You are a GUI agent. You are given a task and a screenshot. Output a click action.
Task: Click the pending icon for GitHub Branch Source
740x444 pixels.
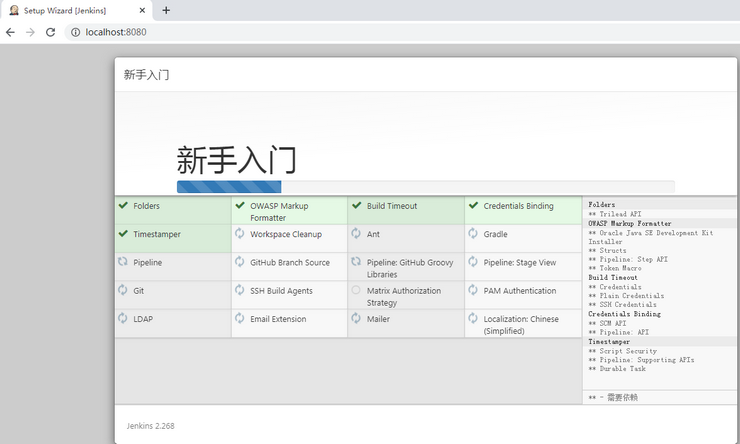(240, 261)
